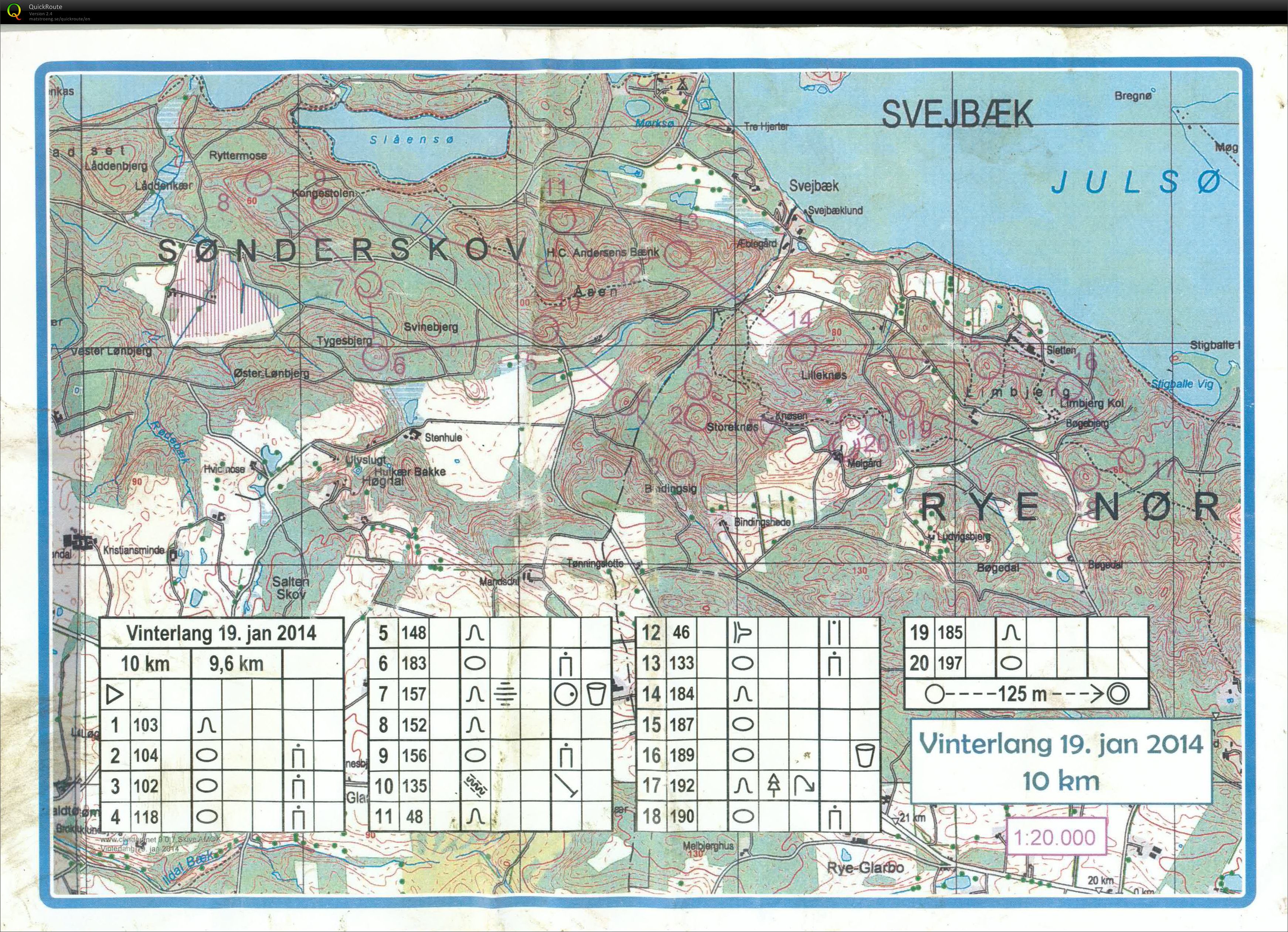Click control code 135 for control 10

414,786
